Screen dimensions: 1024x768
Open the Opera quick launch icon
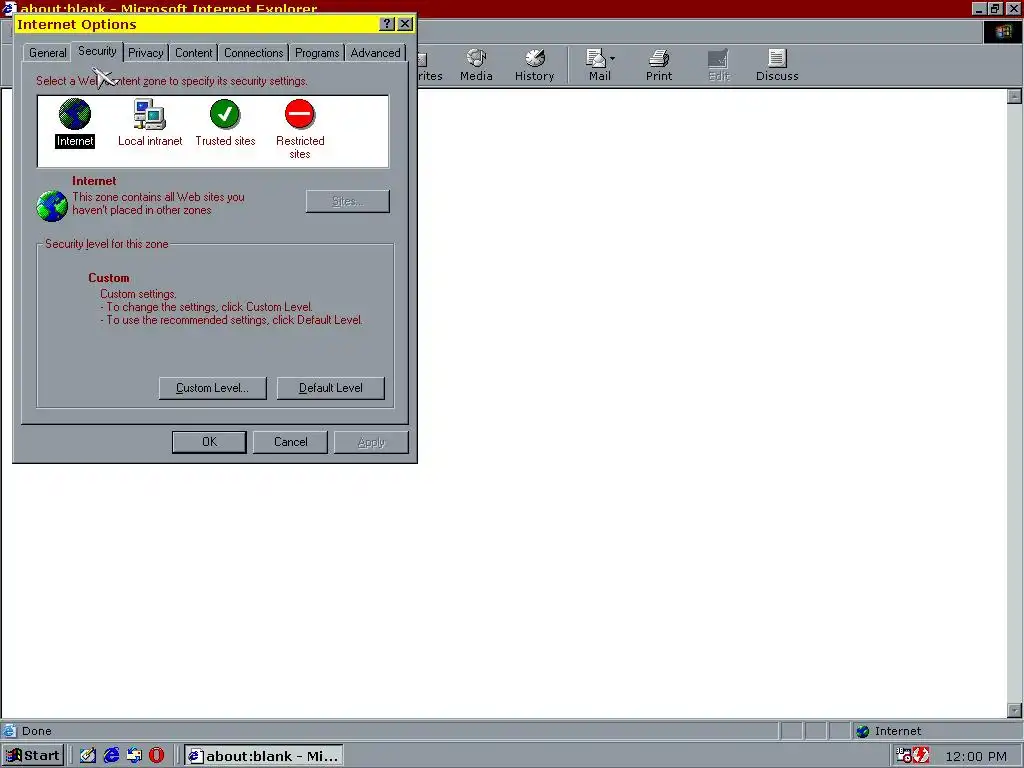pyautogui.click(x=157, y=755)
